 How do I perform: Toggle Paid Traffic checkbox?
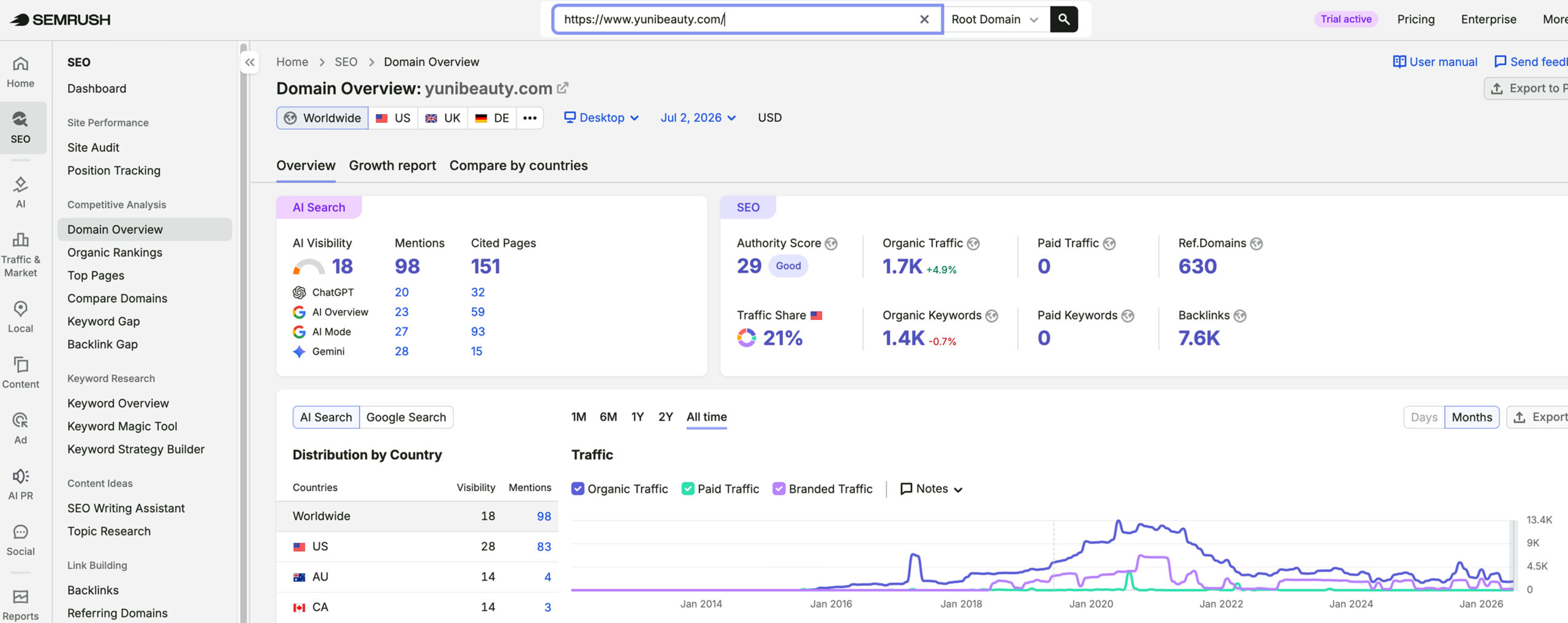(688, 489)
